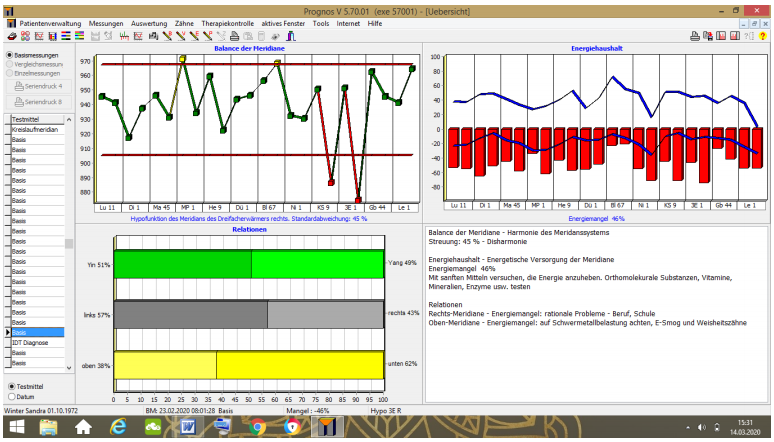Viewport: 774px width, 442px height.
Task: Click the Seriendruck 8 button
Action: pyautogui.click(x=38, y=102)
